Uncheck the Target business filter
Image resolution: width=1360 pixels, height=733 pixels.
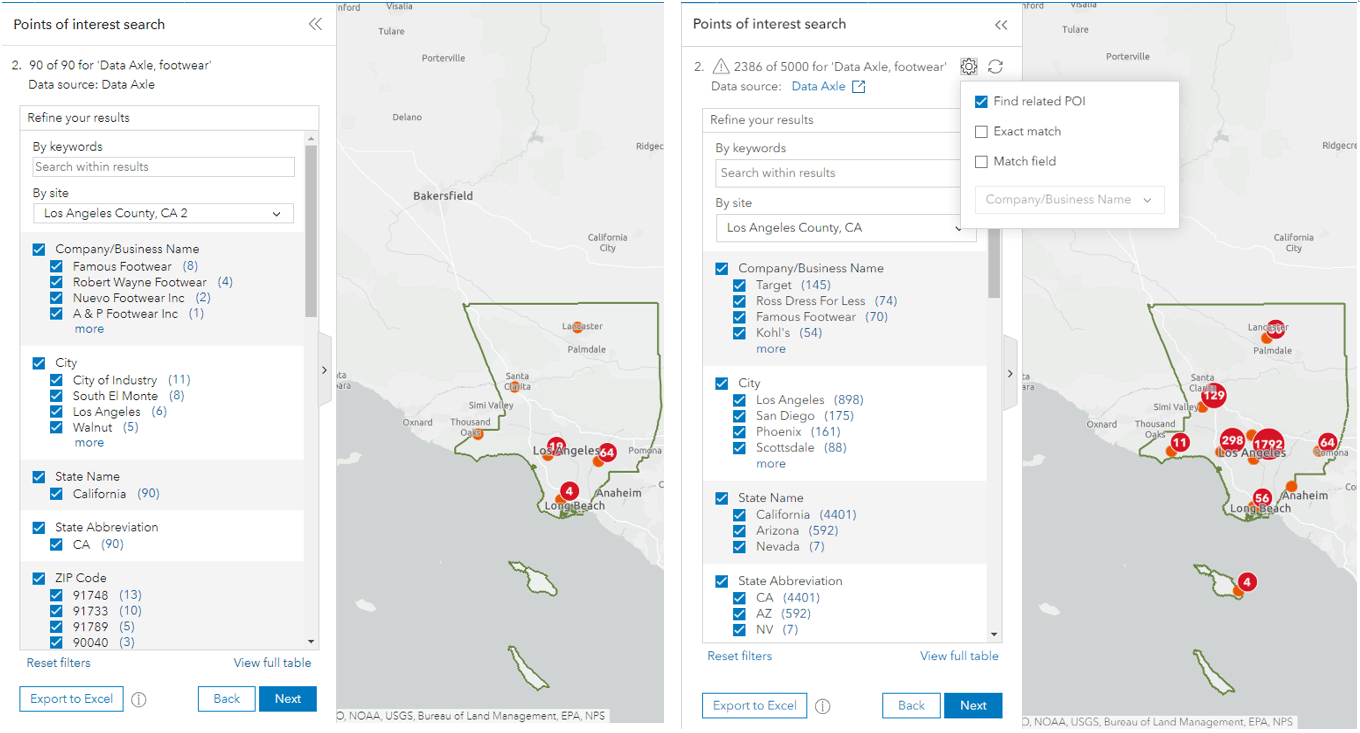click(740, 285)
